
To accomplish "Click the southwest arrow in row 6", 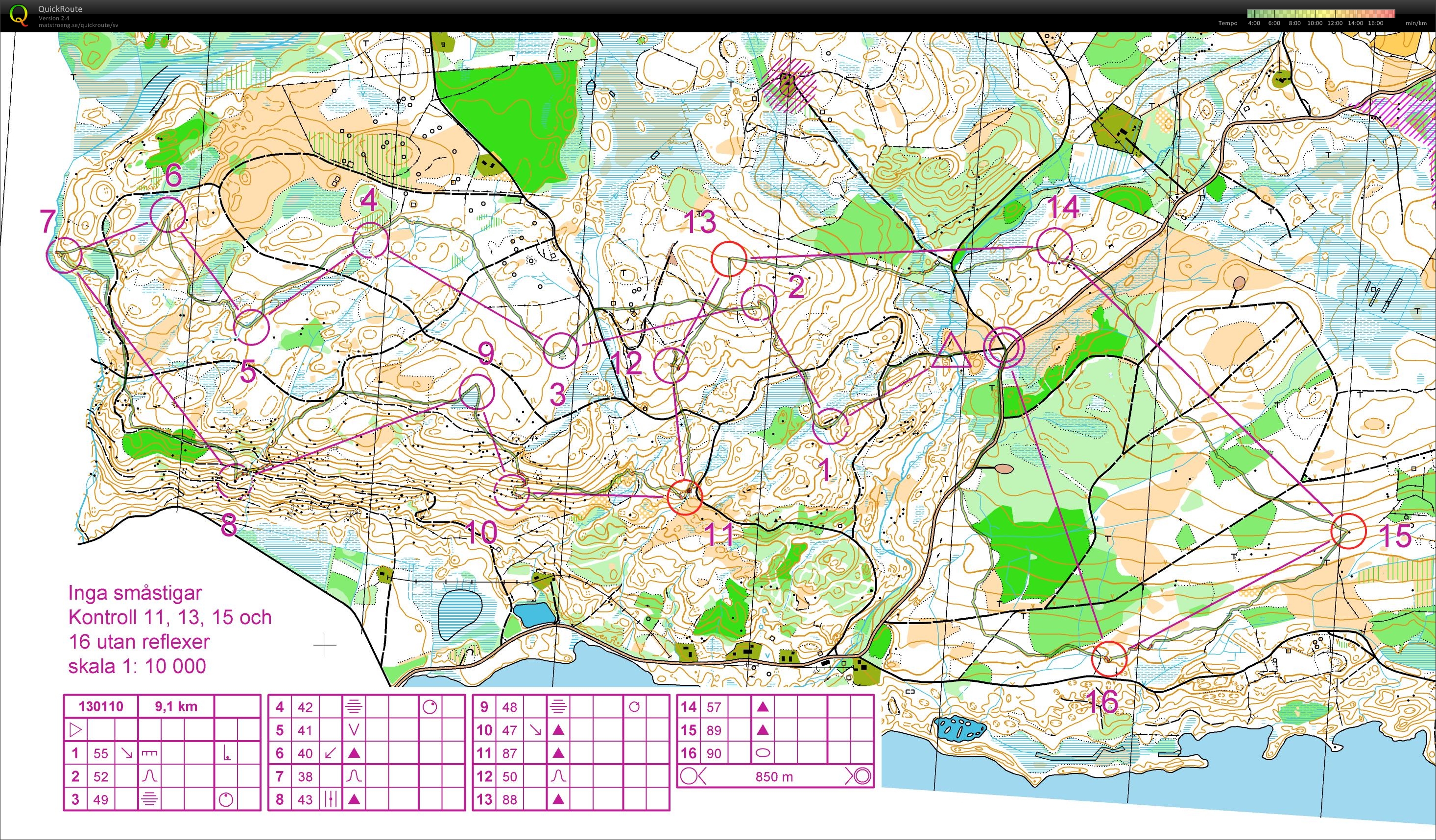I will [331, 753].
